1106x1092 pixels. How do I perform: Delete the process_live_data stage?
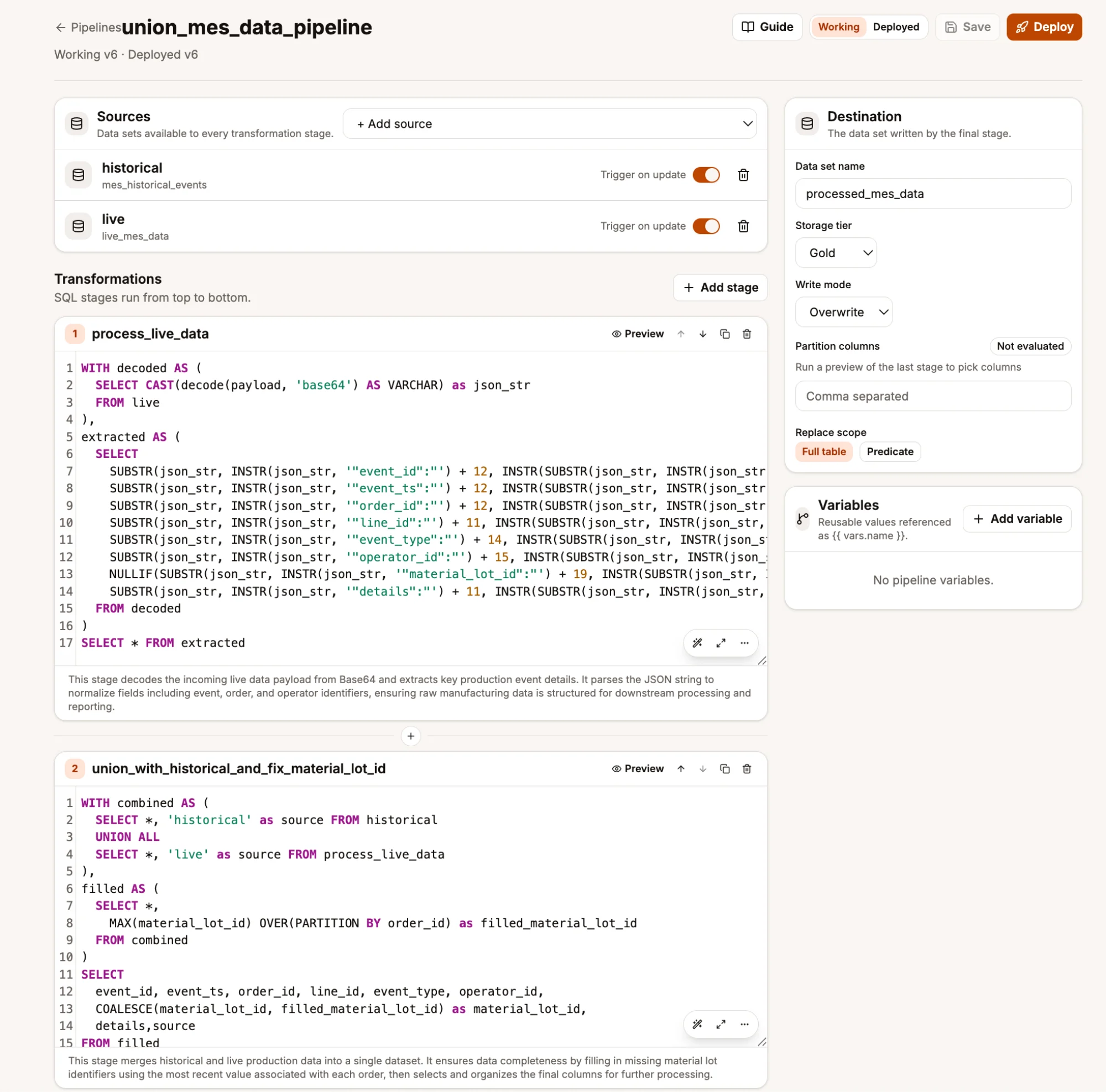[747, 334]
